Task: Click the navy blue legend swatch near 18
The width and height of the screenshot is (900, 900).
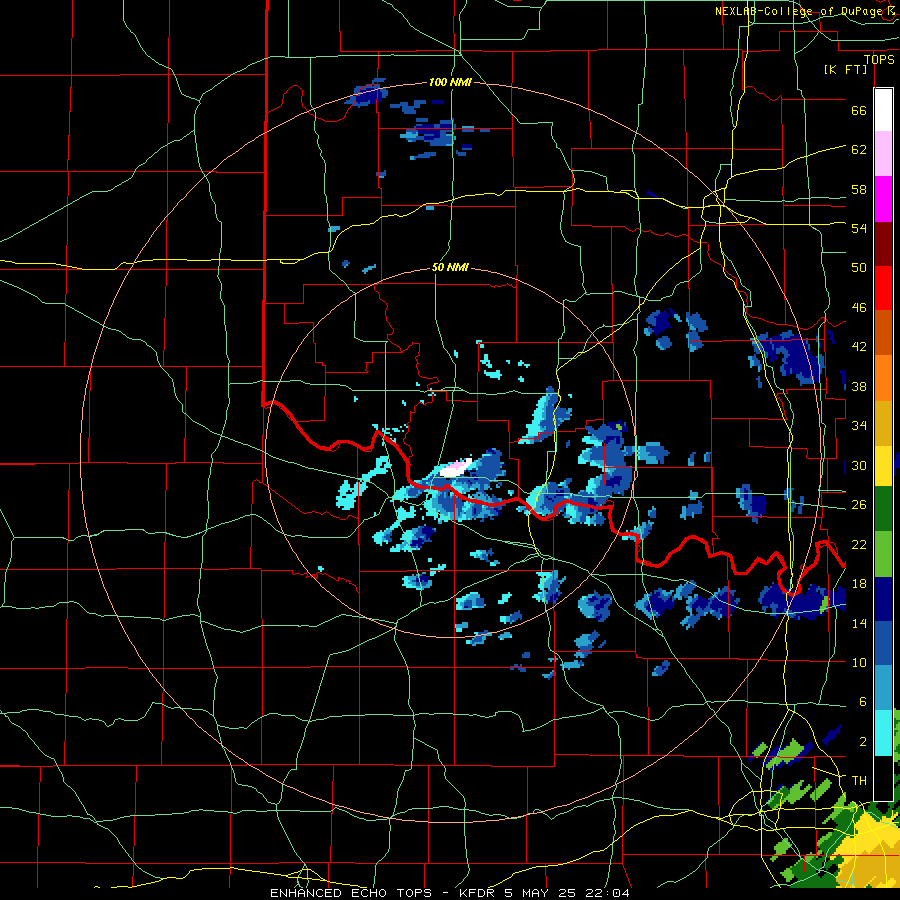Action: pos(883,599)
